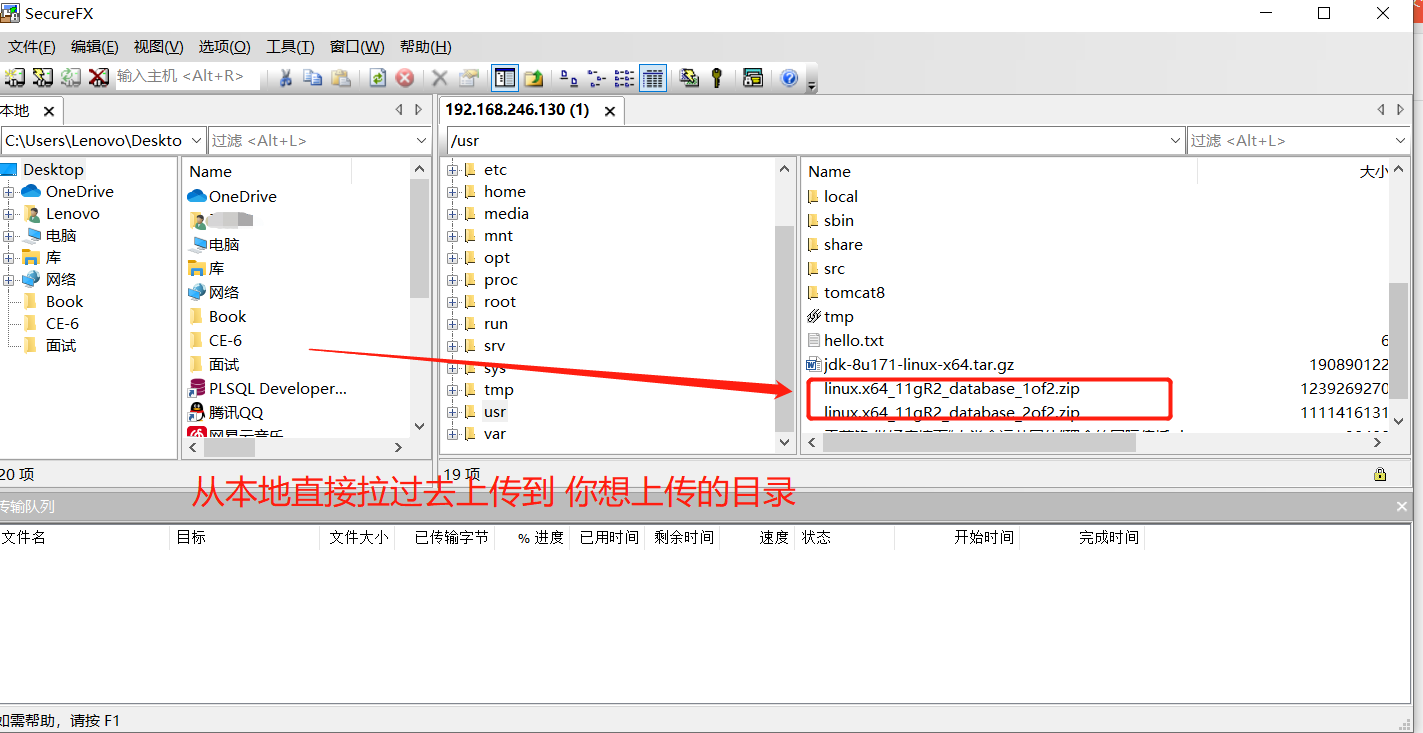The height and width of the screenshot is (733, 1423).
Task: Click the Copy icon in toolbar
Action: (313, 77)
